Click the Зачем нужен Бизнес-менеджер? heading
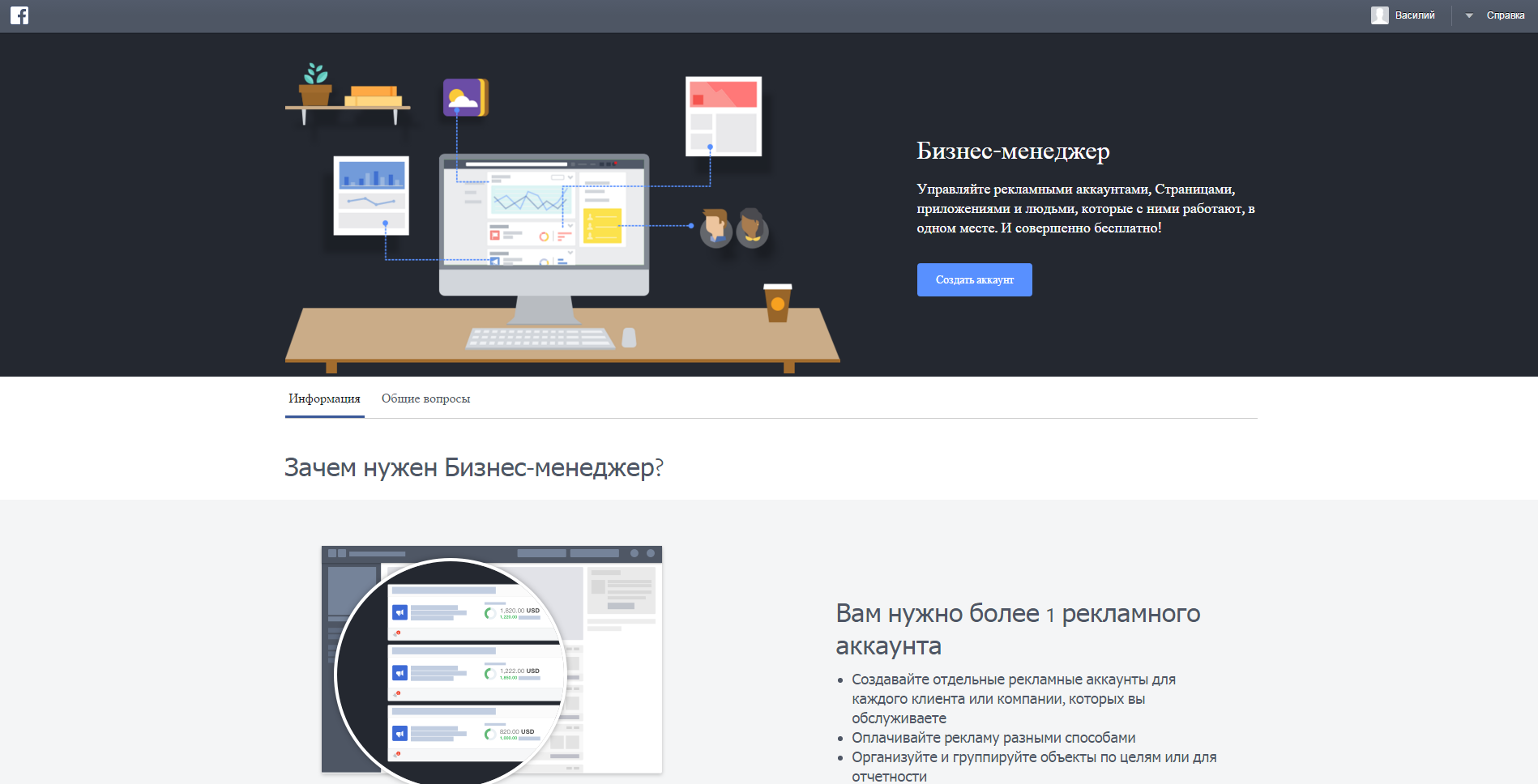 pyautogui.click(x=474, y=467)
